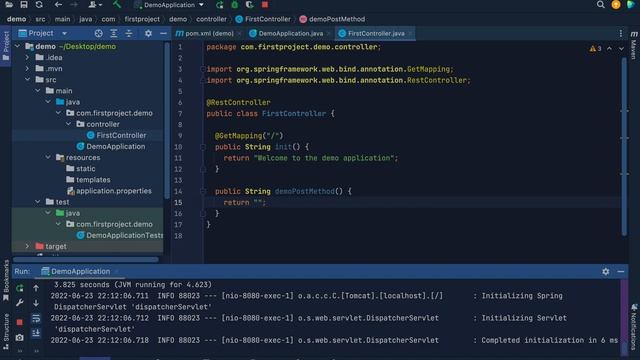Screen dimensions: 640x360
Task: Click the Open folder icon in toolbar
Action: (x=9, y=5)
